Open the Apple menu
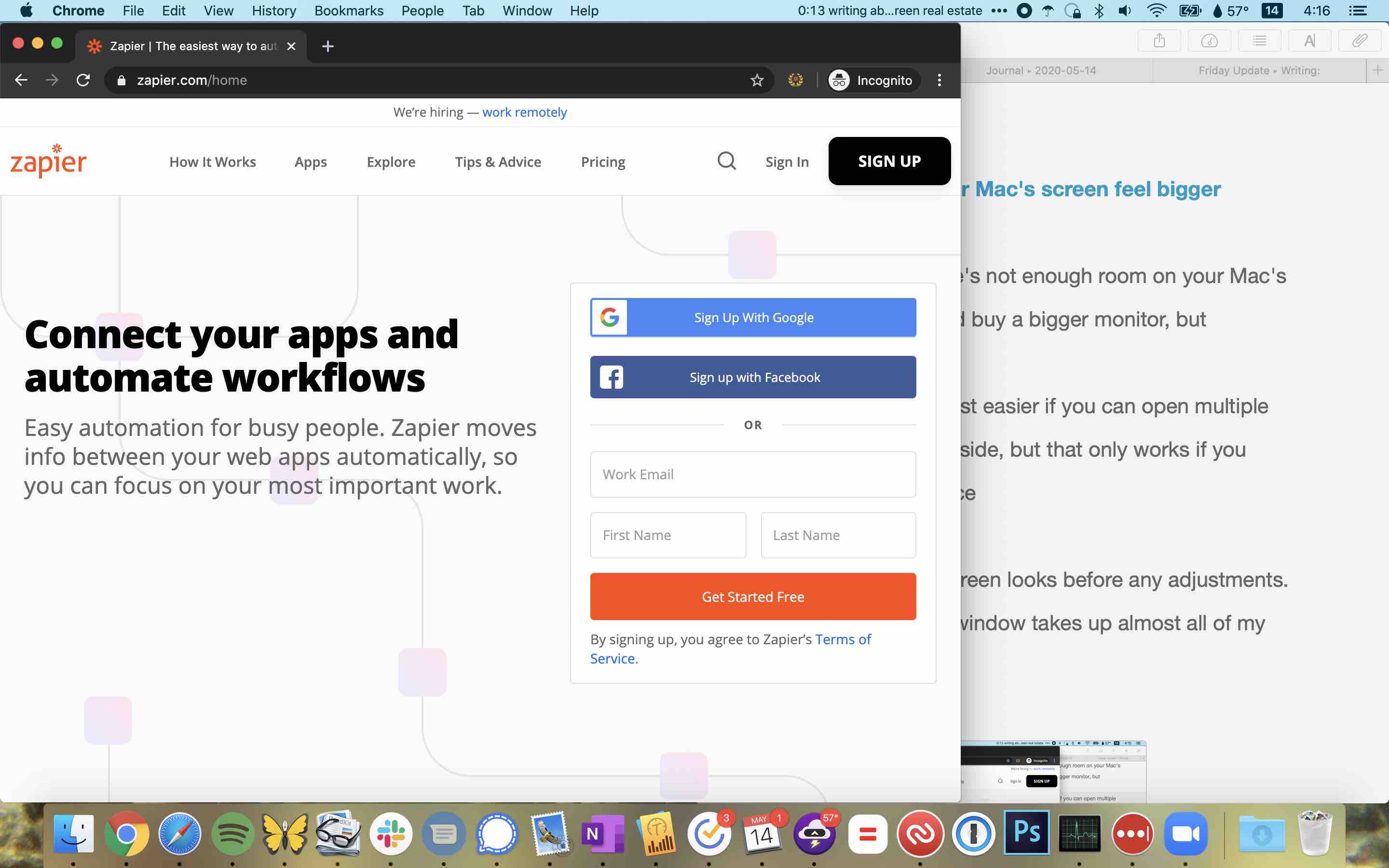The width and height of the screenshot is (1389, 868). (x=27, y=11)
